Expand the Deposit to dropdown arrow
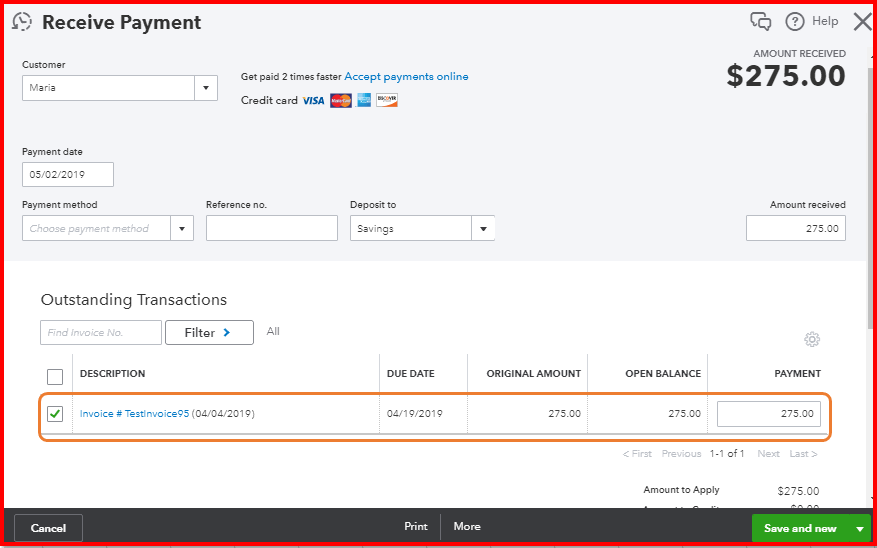This screenshot has width=877, height=548. [x=483, y=228]
